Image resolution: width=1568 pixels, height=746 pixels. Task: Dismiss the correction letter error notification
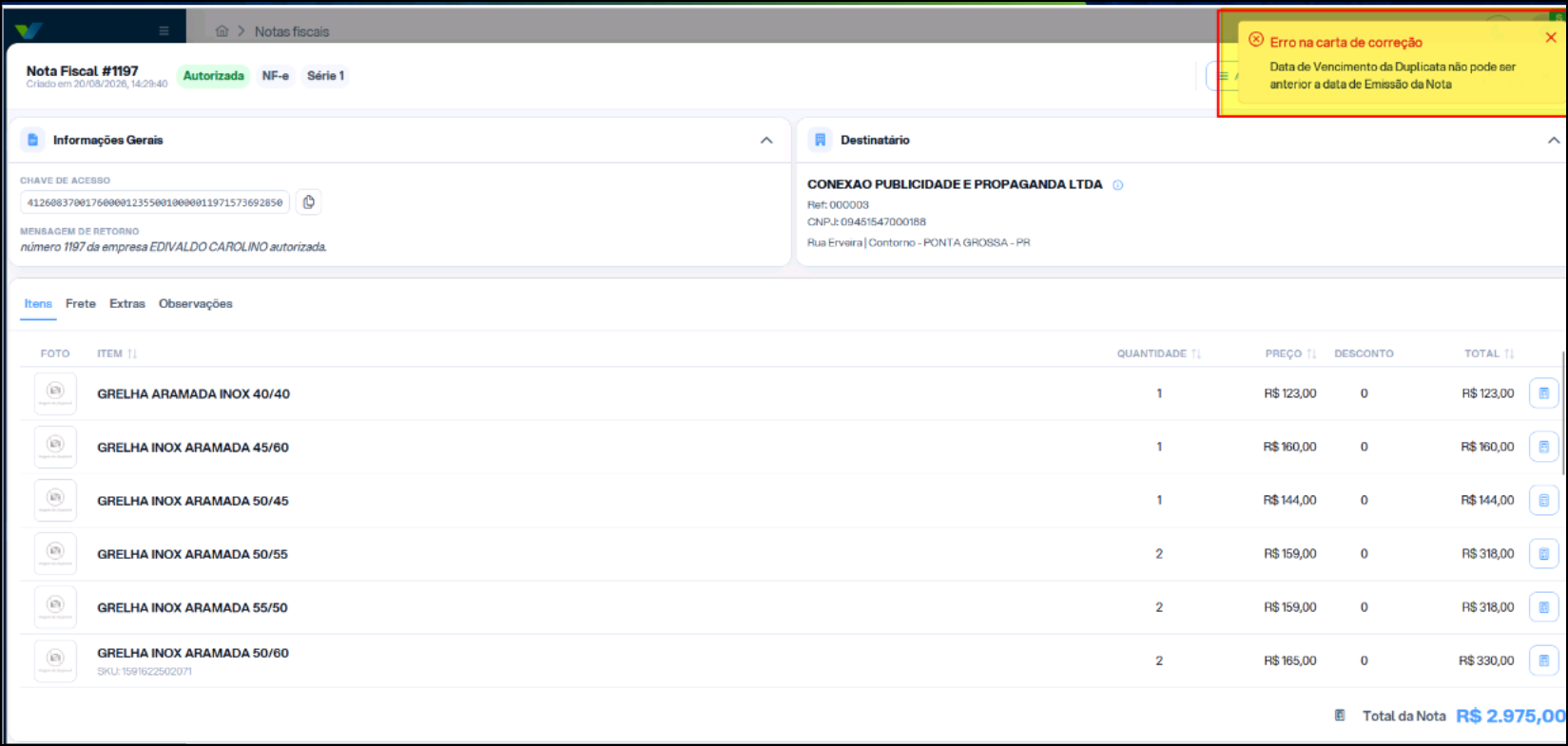[x=1551, y=38]
